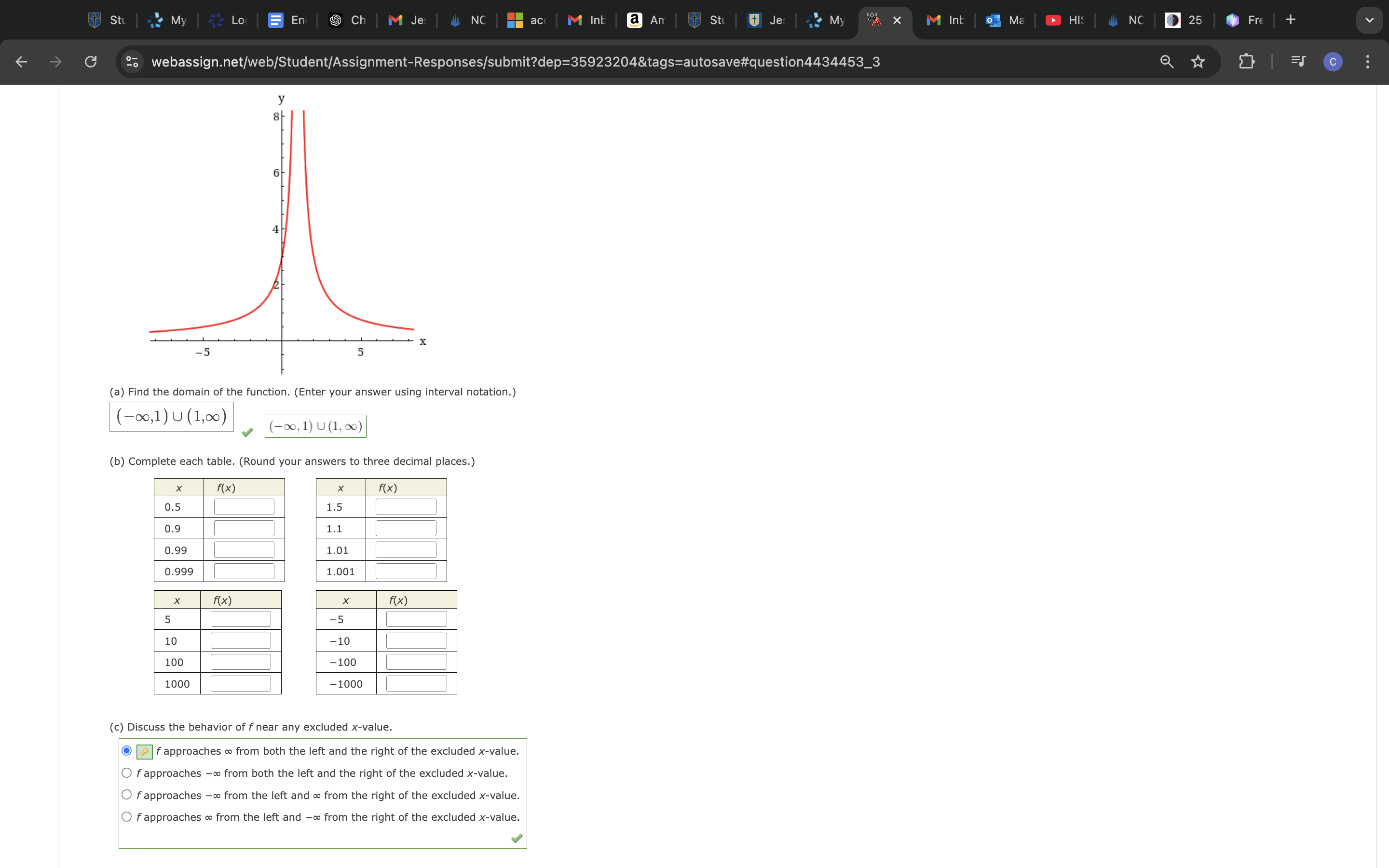The width and height of the screenshot is (1389, 868).
Task: Open Chrome three-dot menu
Action: pos(1368,61)
